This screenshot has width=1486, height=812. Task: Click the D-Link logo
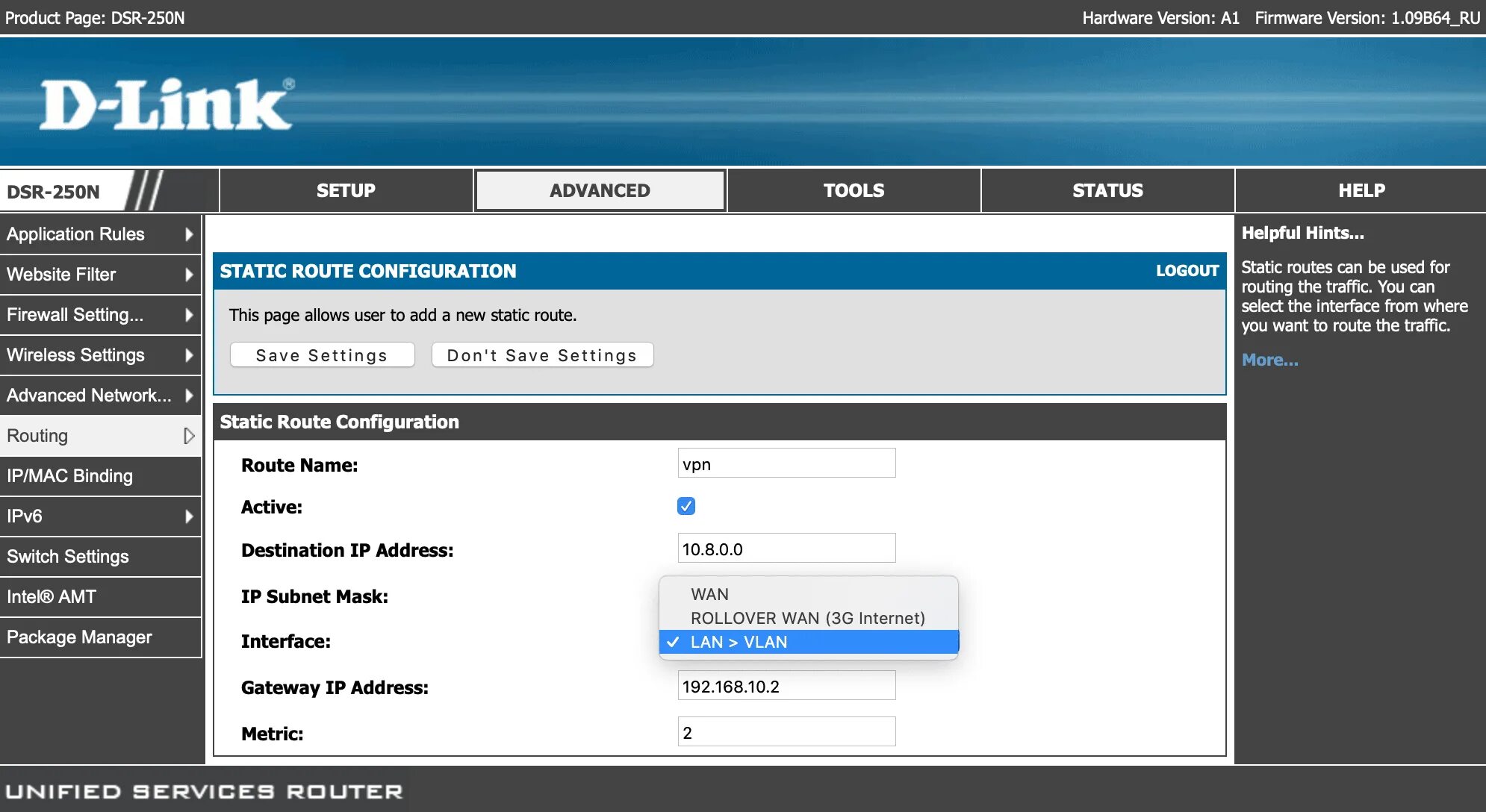click(x=167, y=104)
